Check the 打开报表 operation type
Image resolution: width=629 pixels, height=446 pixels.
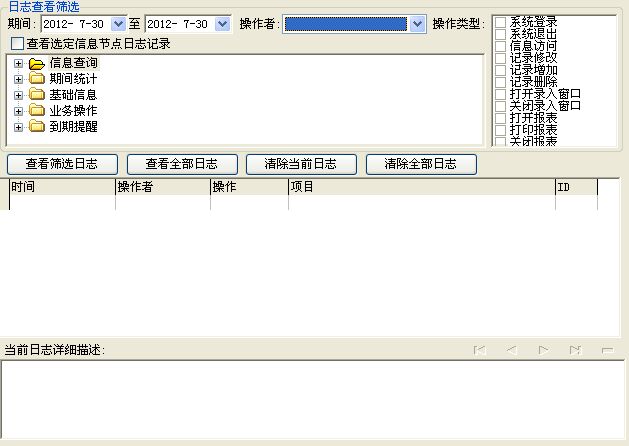tap(501, 118)
